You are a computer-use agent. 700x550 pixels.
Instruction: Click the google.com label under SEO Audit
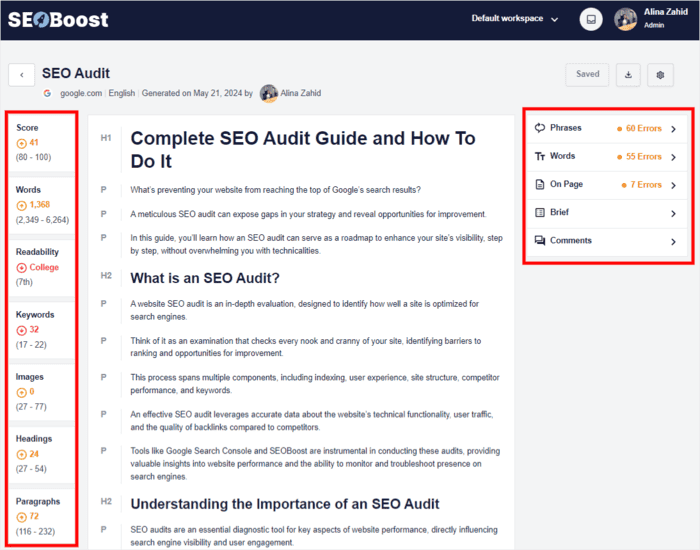tap(81, 93)
